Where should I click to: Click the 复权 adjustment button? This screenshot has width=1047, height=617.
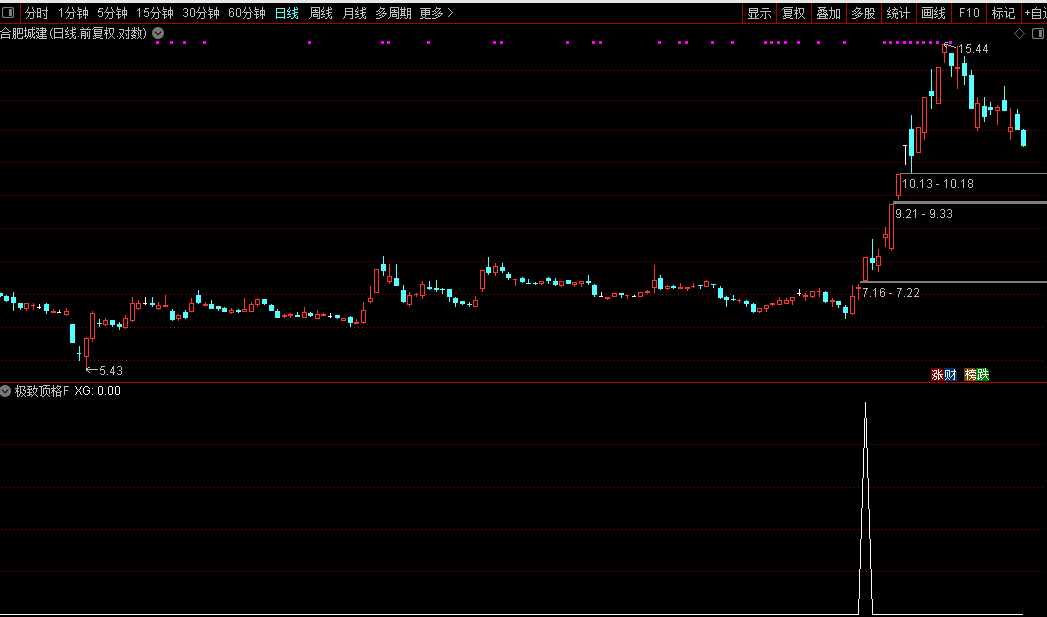(793, 13)
